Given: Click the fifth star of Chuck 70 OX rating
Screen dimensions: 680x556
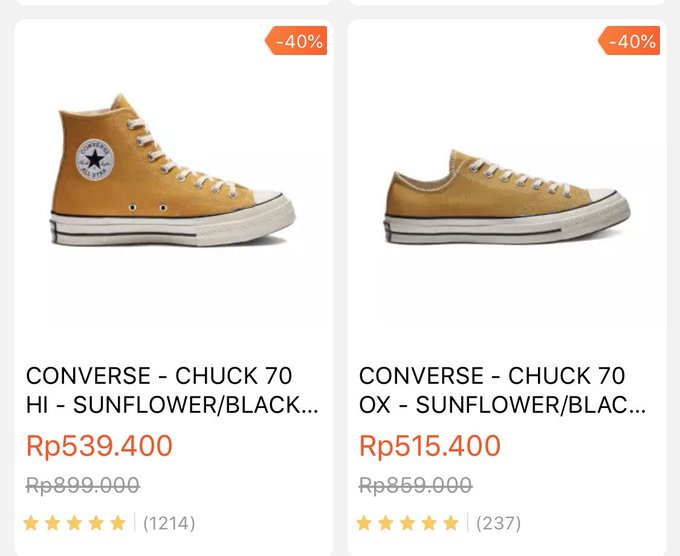Looking at the screenshot, I should click(x=451, y=523).
